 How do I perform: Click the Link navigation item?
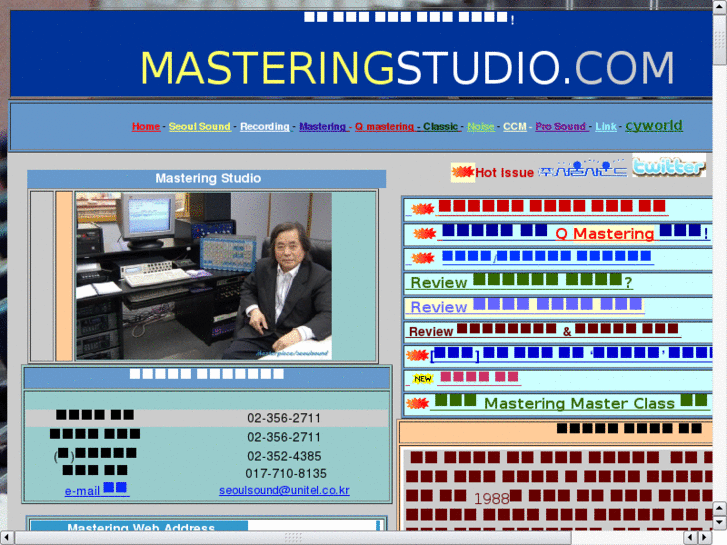tap(606, 126)
